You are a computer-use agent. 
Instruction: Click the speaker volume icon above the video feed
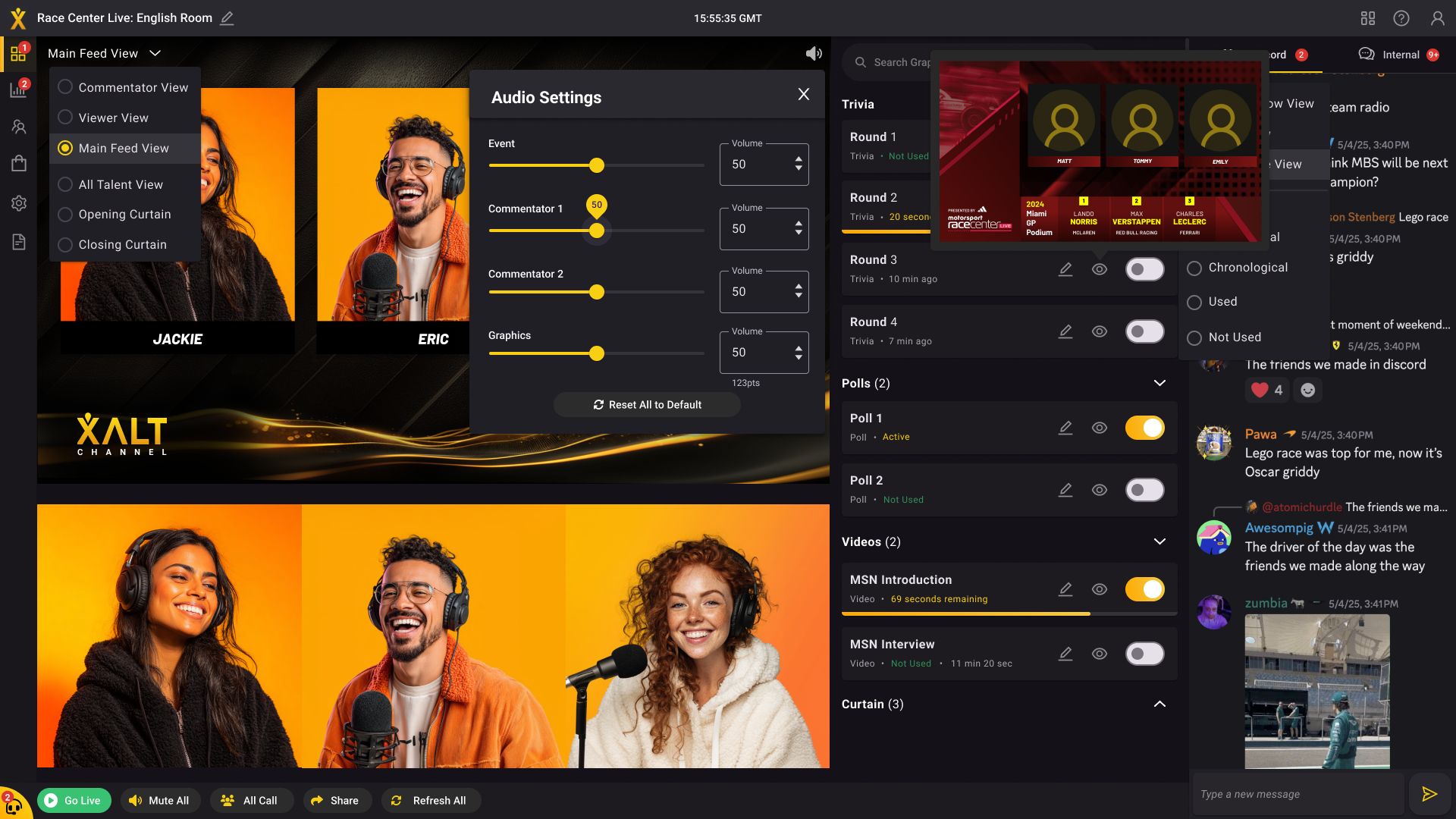[x=814, y=53]
